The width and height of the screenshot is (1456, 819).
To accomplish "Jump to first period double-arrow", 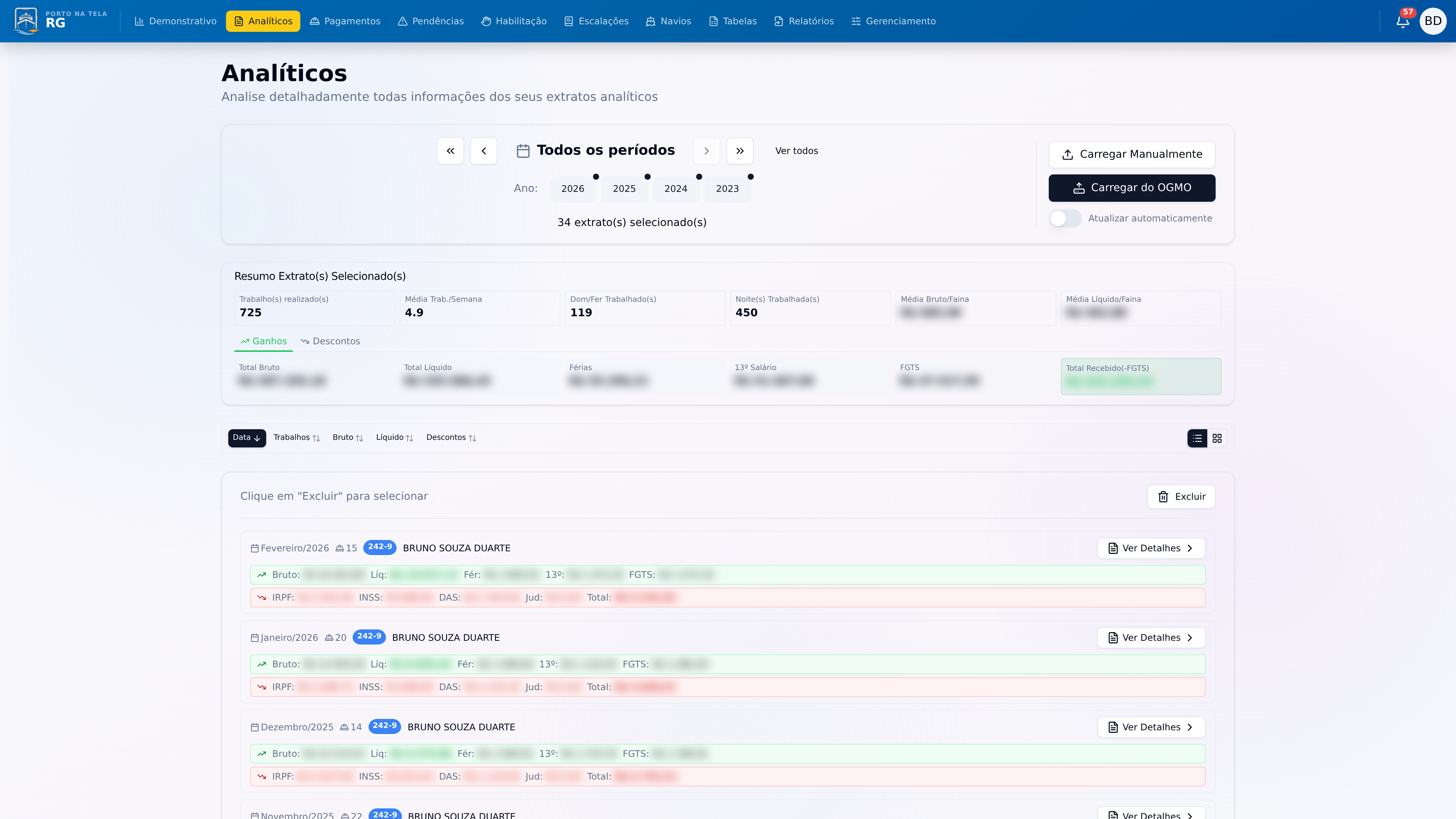I will (x=450, y=151).
